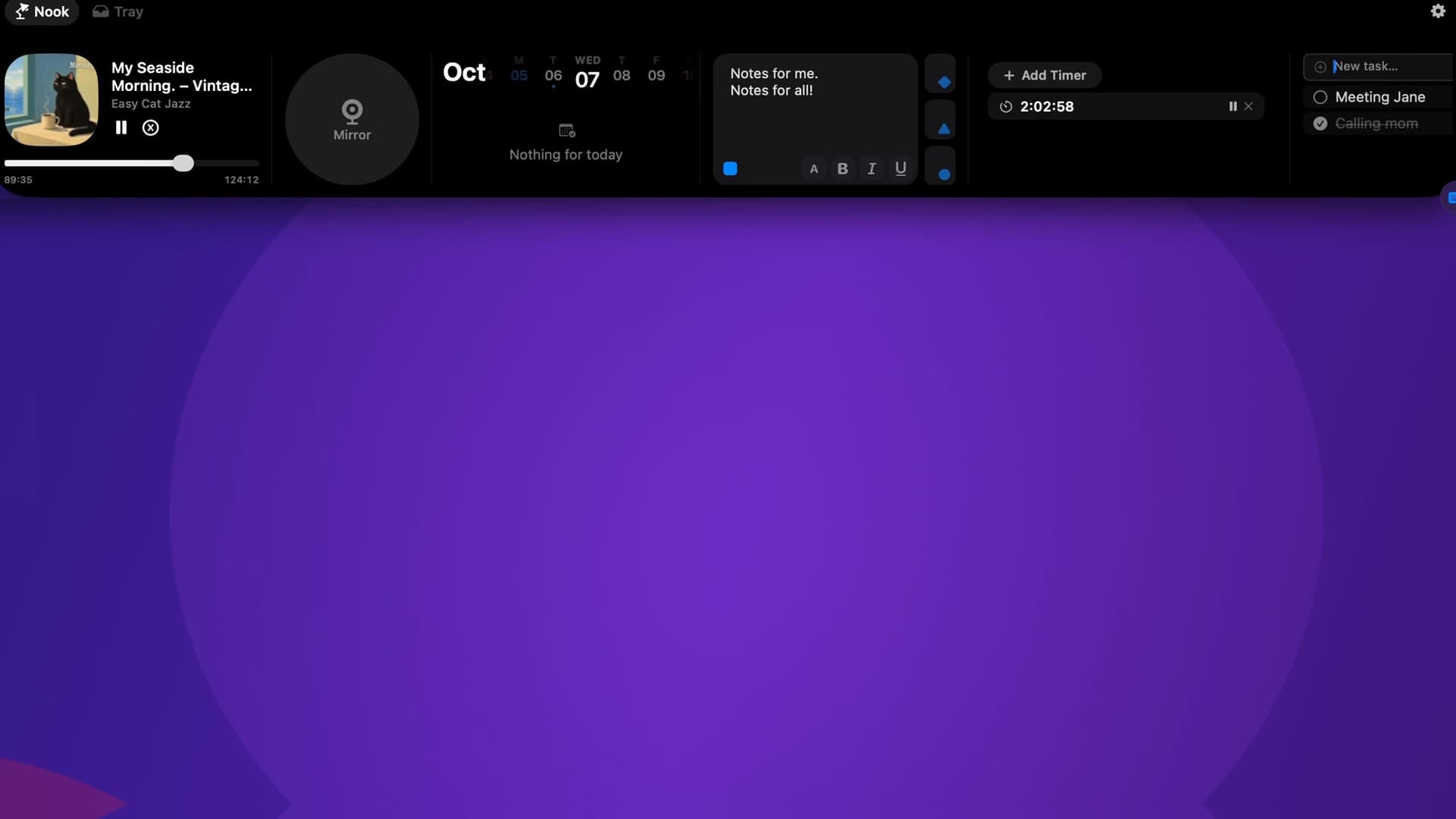Image resolution: width=1456 pixels, height=819 pixels.
Task: Click the black cat album artwork
Action: (x=52, y=99)
